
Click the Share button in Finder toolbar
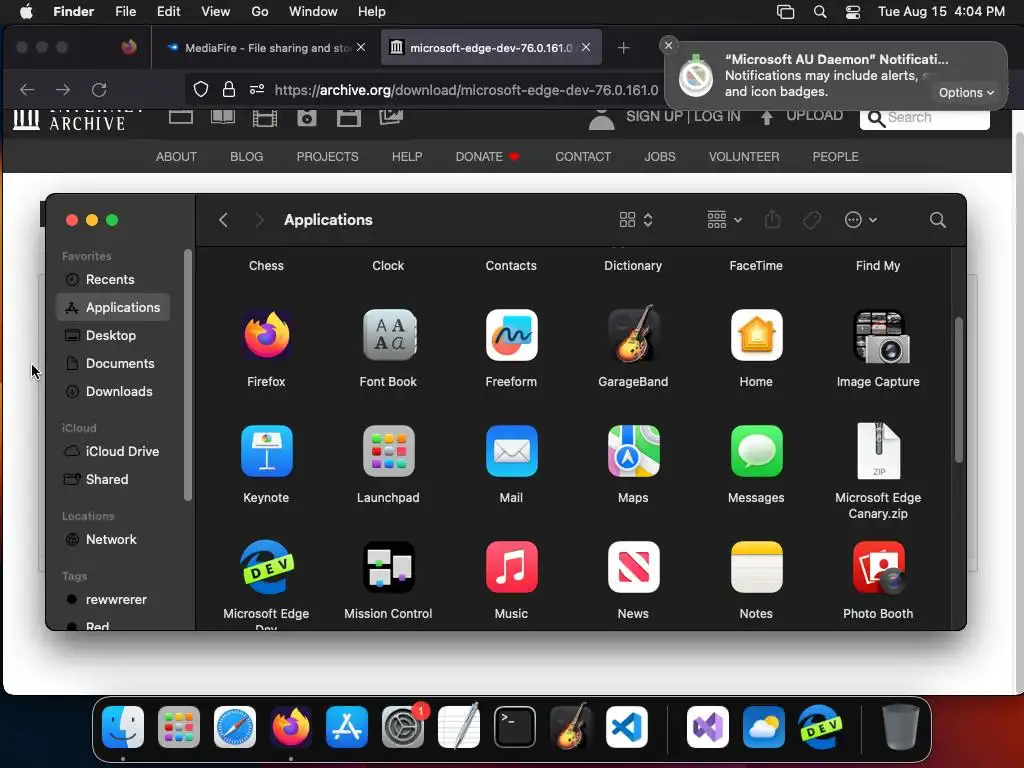(772, 219)
